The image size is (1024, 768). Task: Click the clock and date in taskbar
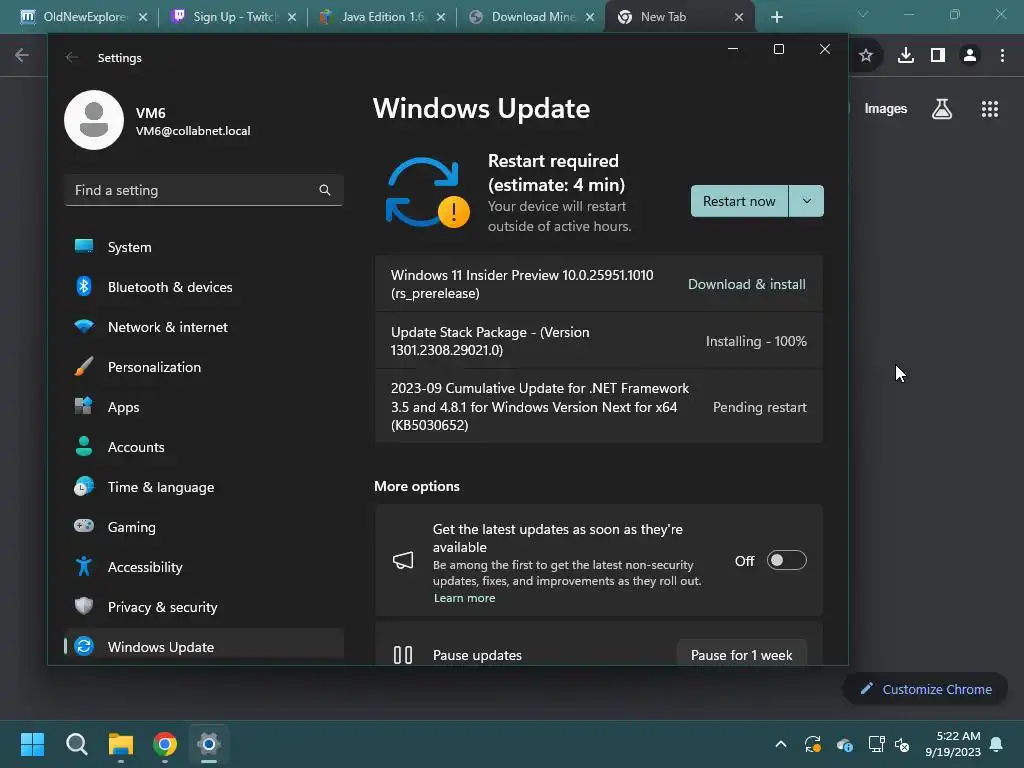tap(953, 744)
